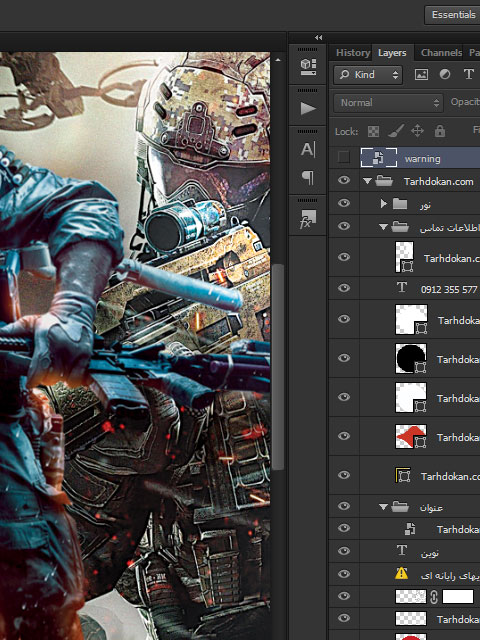This screenshot has height=640, width=480.
Task: Open the Paragraph panel icon
Action: tap(308, 178)
